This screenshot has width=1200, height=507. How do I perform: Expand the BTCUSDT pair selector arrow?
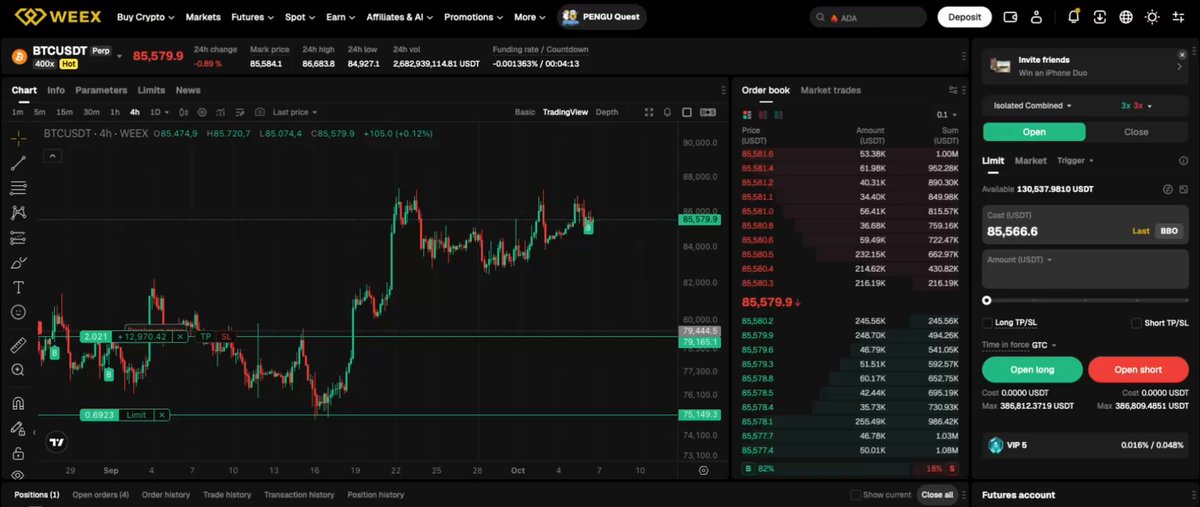click(x=120, y=56)
